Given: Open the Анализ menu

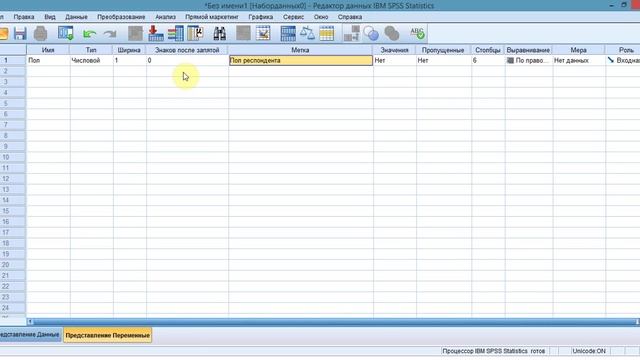Looking at the screenshot, I should tap(165, 17).
